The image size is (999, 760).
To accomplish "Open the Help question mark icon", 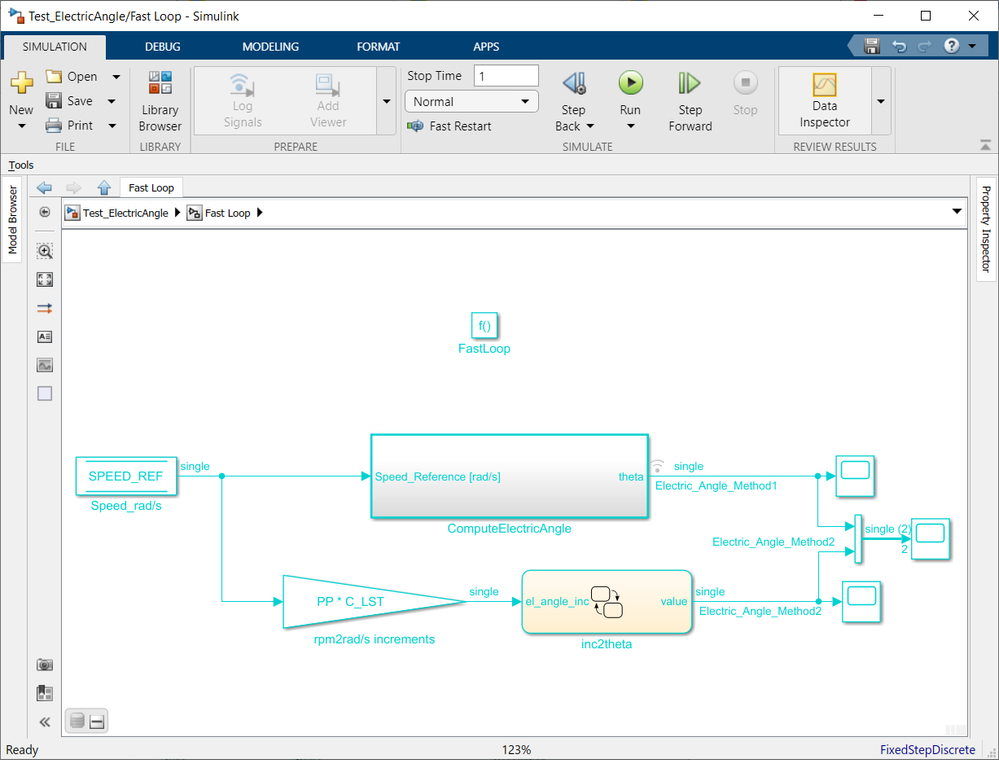I will [951, 46].
